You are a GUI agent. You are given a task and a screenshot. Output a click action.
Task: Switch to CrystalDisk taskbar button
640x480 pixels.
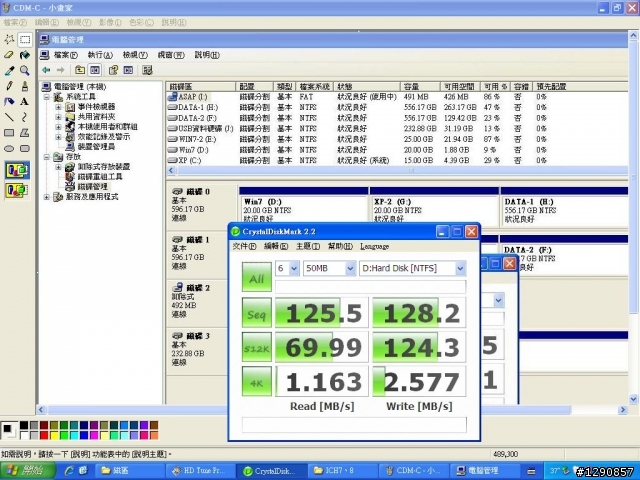[271, 471]
